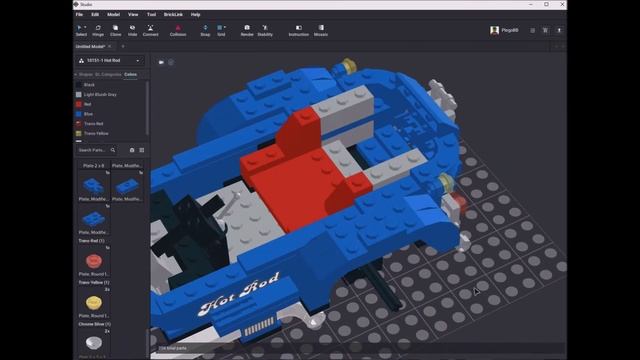This screenshot has width=640, height=360.
Task: Pick the first blue modified plate thumbnail
Action: [x=93, y=186]
